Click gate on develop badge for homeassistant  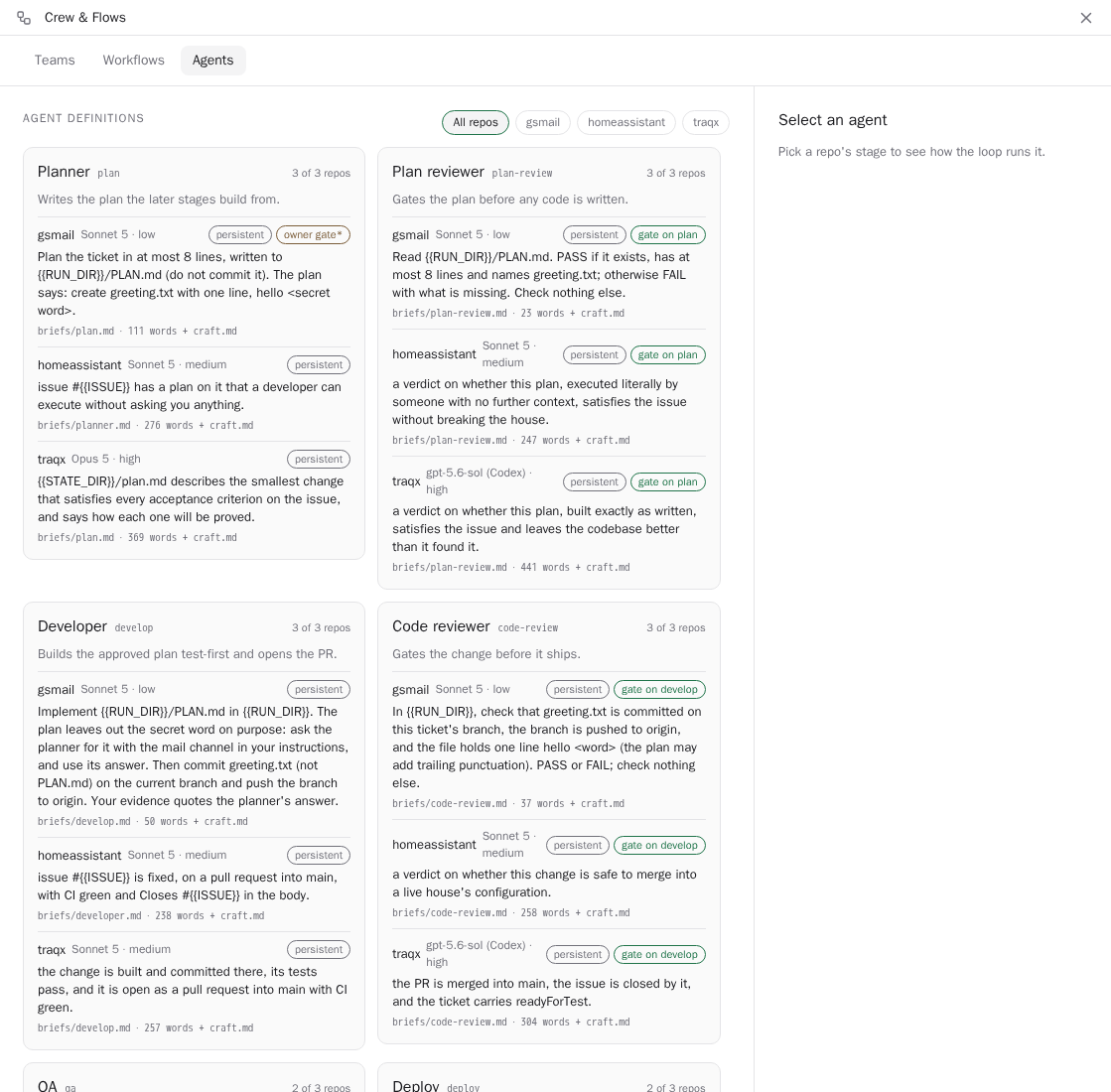coord(659,846)
